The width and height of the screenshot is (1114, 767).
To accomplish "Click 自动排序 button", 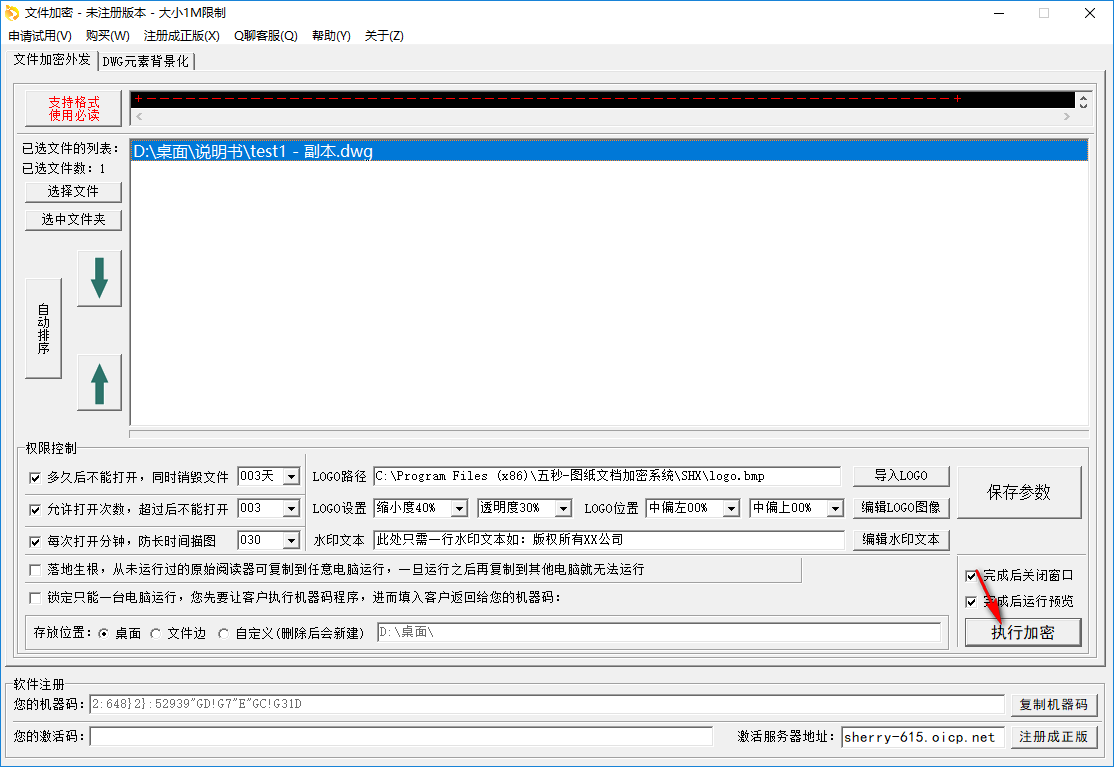I will coord(43,329).
